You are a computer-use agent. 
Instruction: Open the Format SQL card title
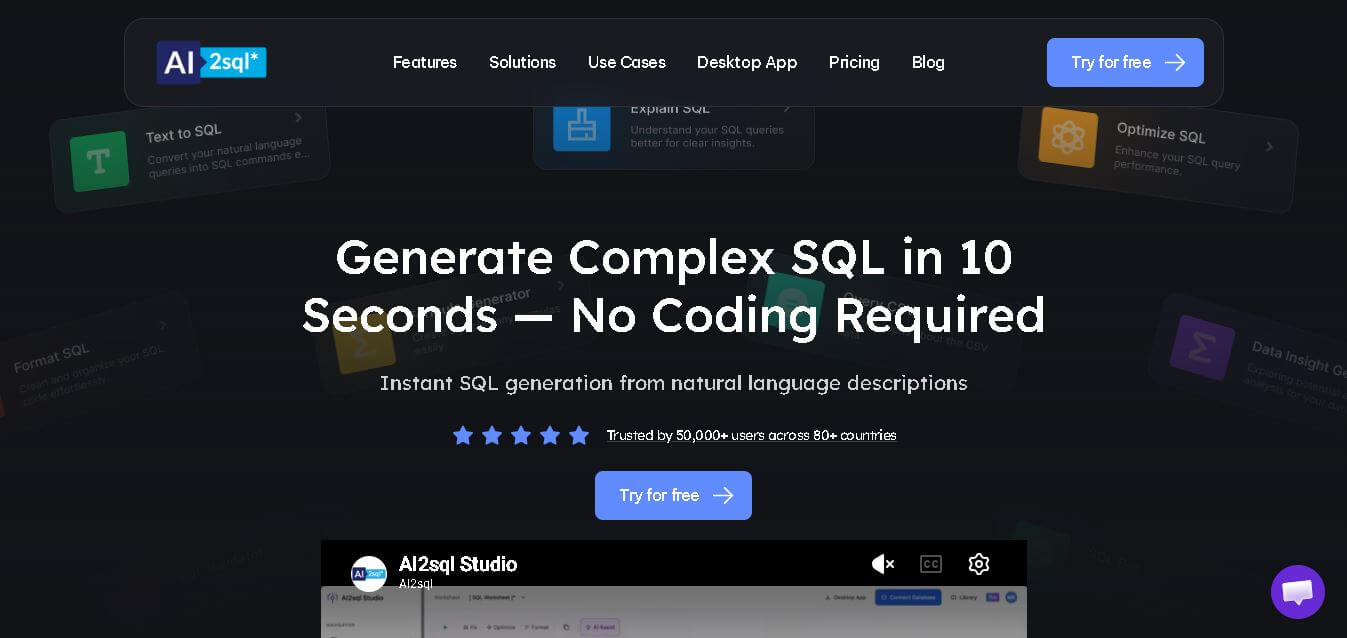point(52,358)
